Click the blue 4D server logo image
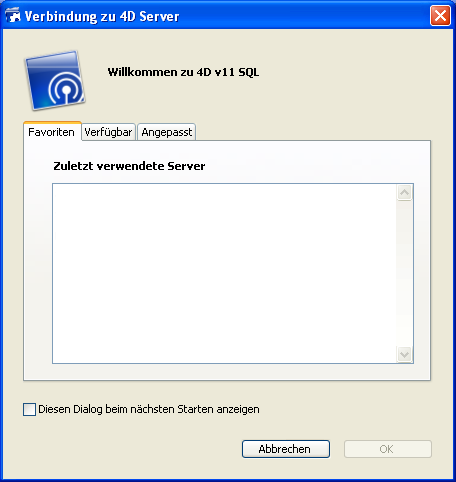 55,80
